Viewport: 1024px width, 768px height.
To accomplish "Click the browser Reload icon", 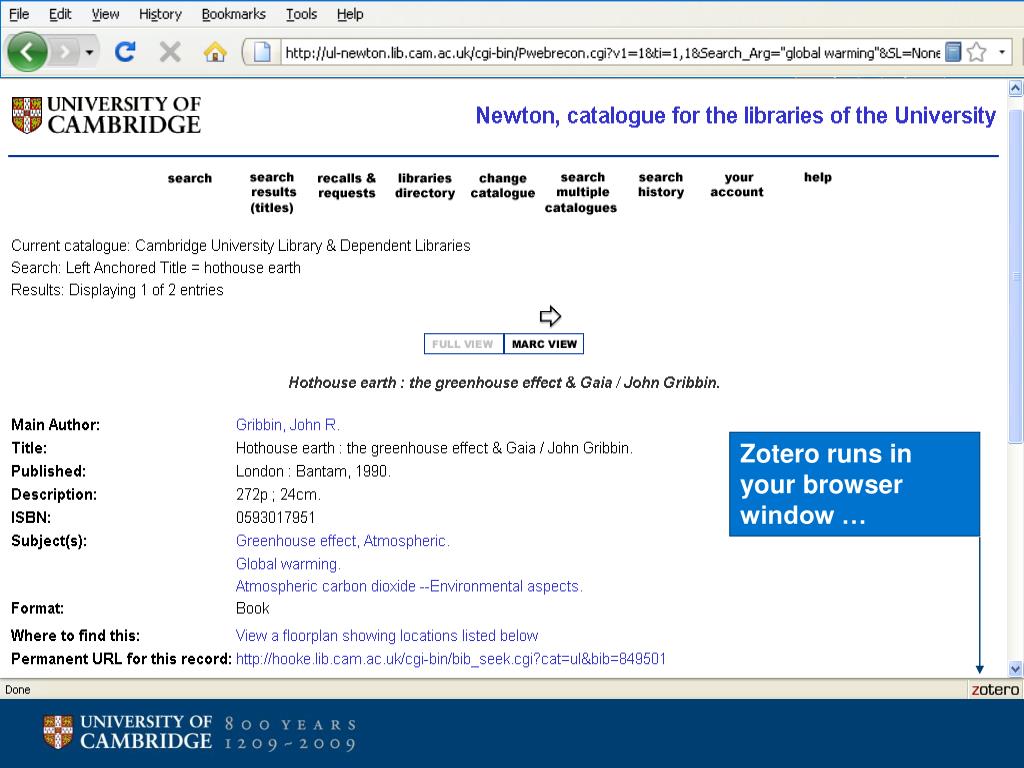I will [x=125, y=52].
